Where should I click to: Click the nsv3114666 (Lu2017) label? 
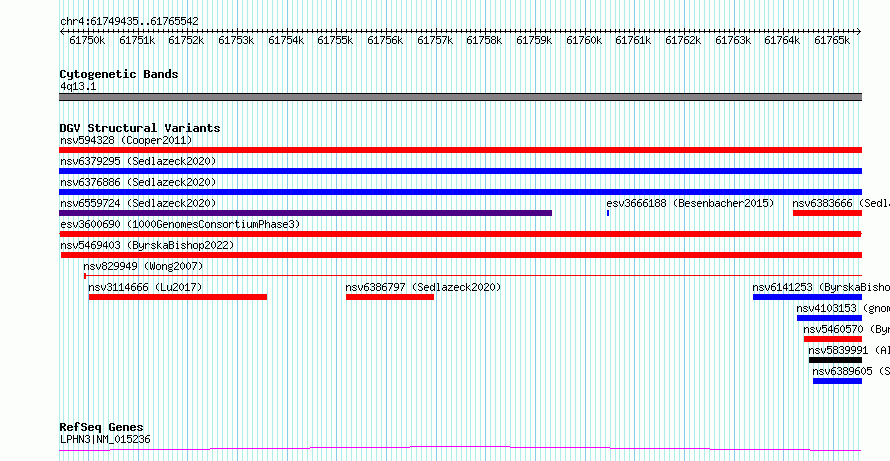[145, 287]
